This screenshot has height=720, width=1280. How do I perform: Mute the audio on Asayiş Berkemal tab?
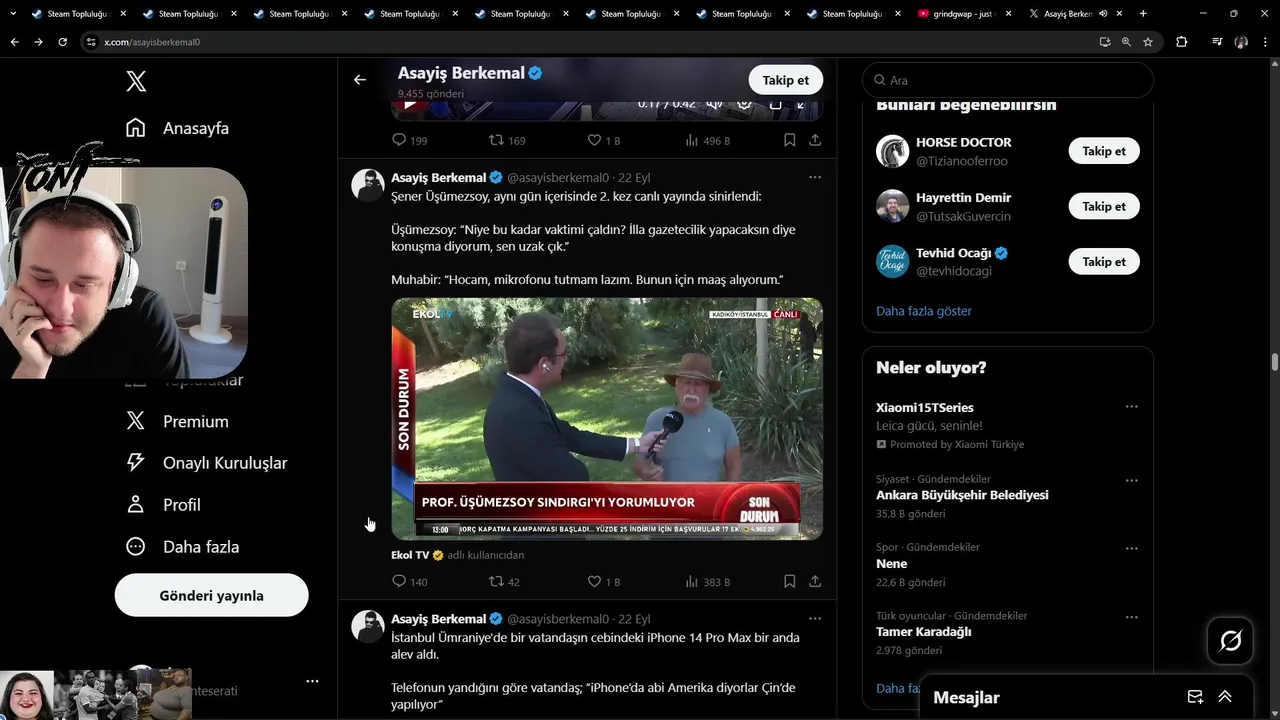tap(1104, 14)
